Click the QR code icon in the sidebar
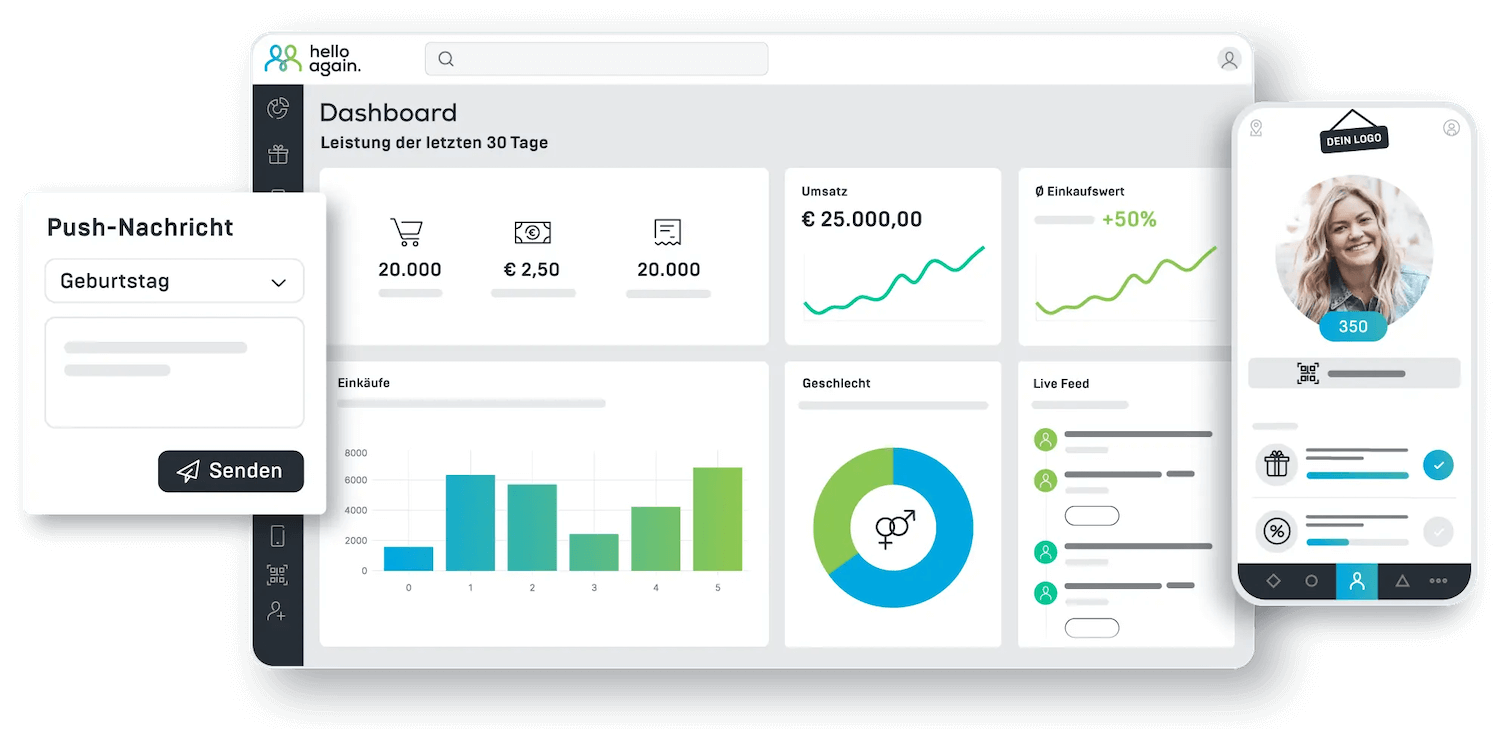Image resolution: width=1500 pixels, height=729 pixels. 278,574
